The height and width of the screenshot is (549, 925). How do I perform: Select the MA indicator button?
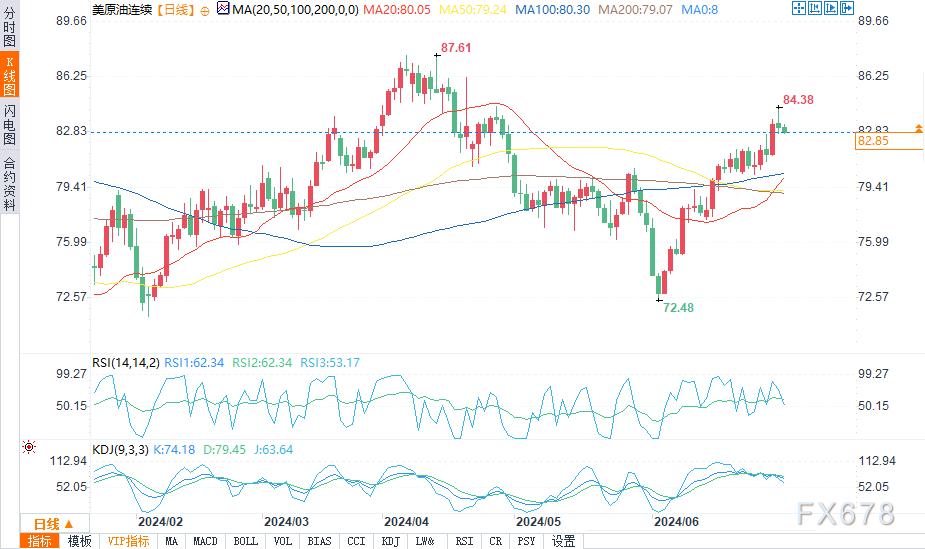point(171,541)
